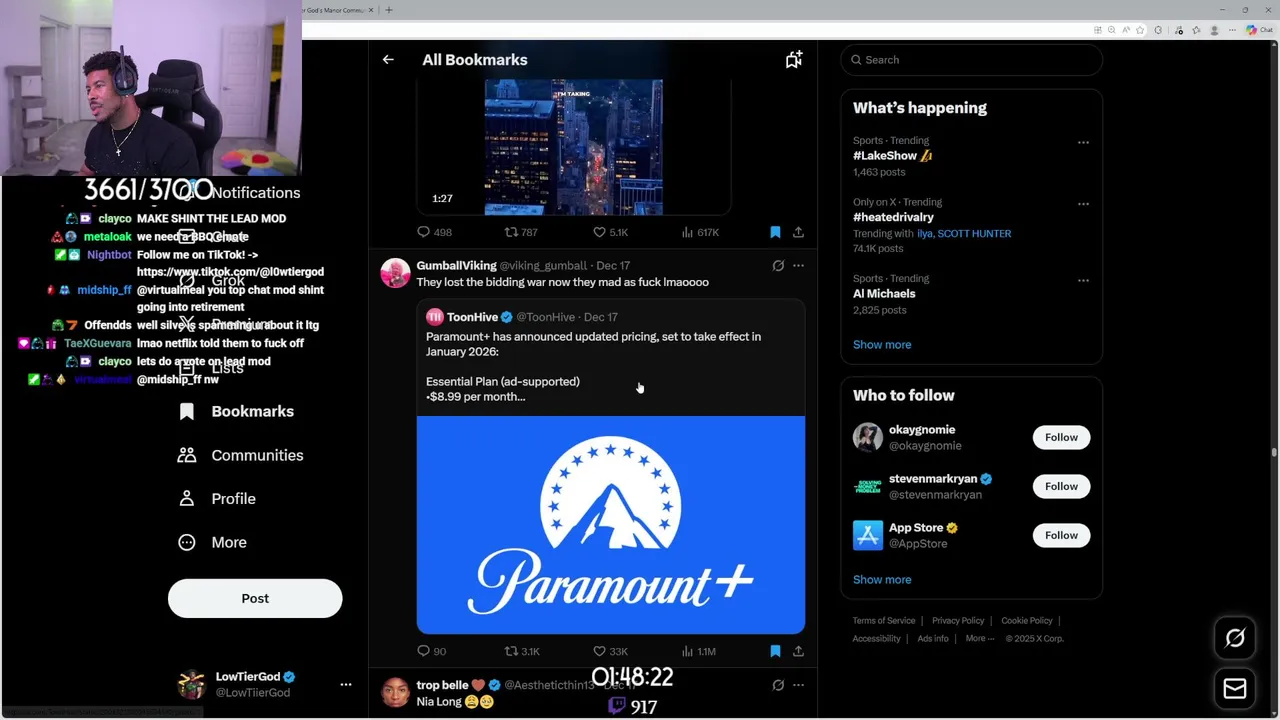Like GumballViking's post with 33K likes
Viewport: 1280px width, 720px height.
[x=610, y=651]
